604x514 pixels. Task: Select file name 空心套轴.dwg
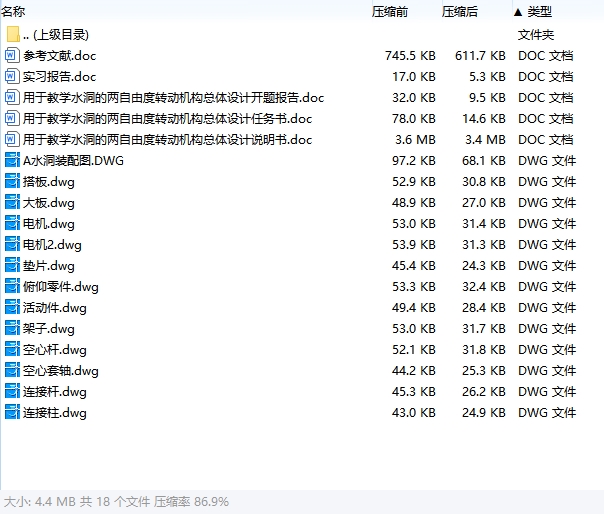click(x=60, y=371)
